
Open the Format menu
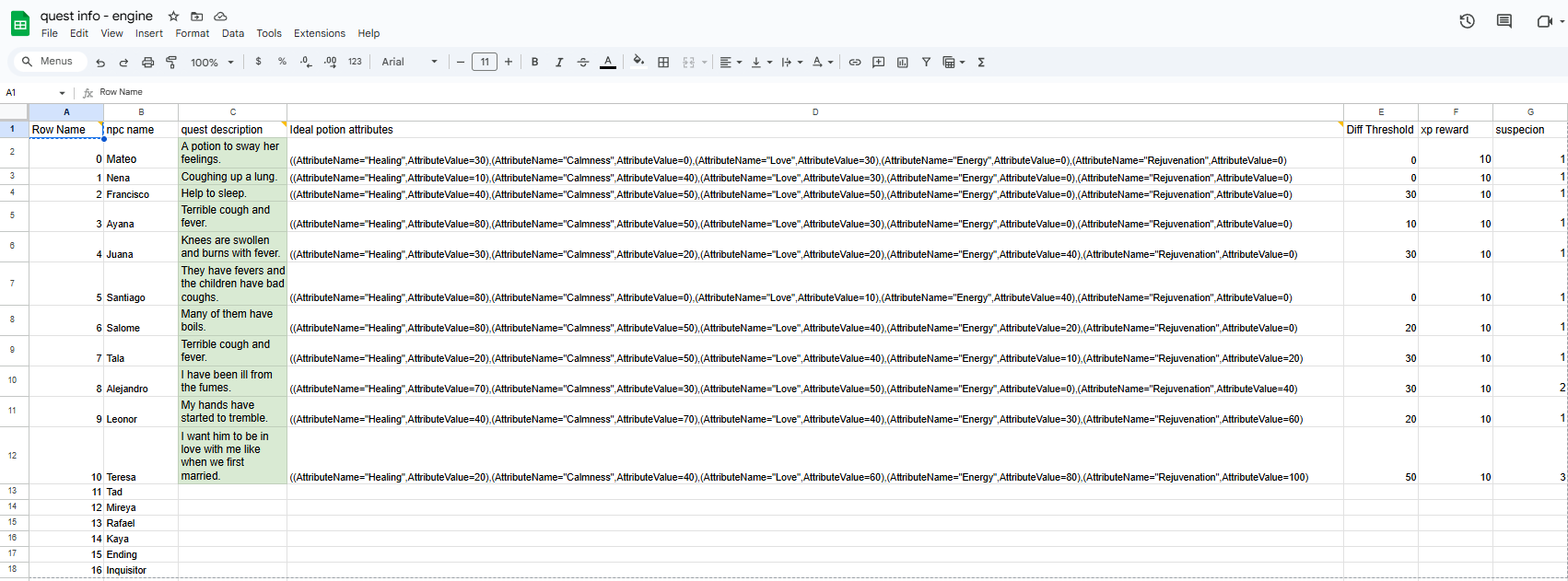(192, 33)
